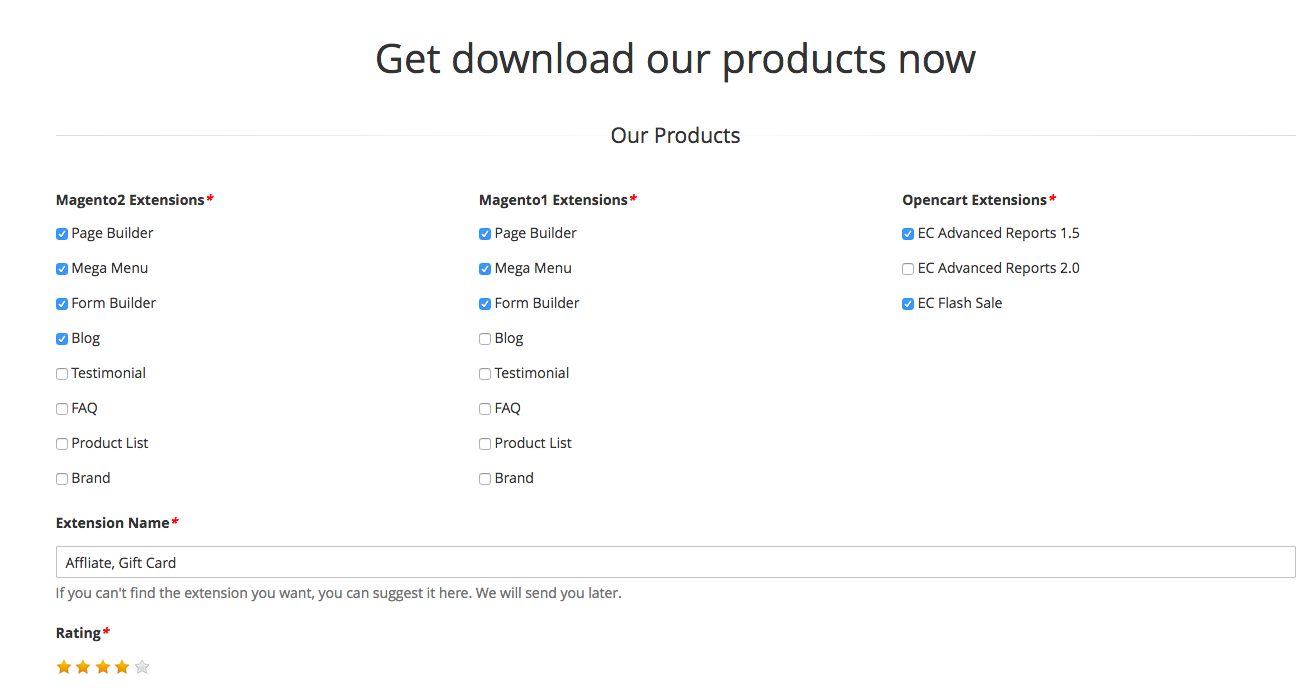Uncheck Magento2 Blog checkbox

pos(62,339)
